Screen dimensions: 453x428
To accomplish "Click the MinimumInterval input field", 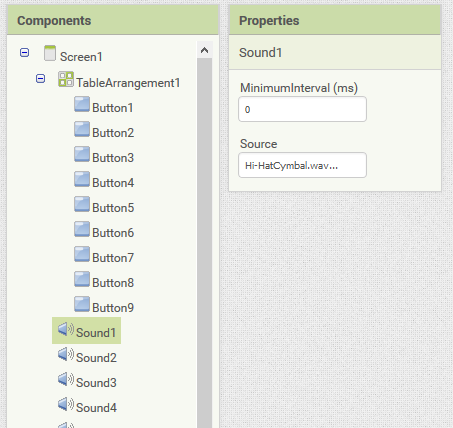I will coord(302,109).
